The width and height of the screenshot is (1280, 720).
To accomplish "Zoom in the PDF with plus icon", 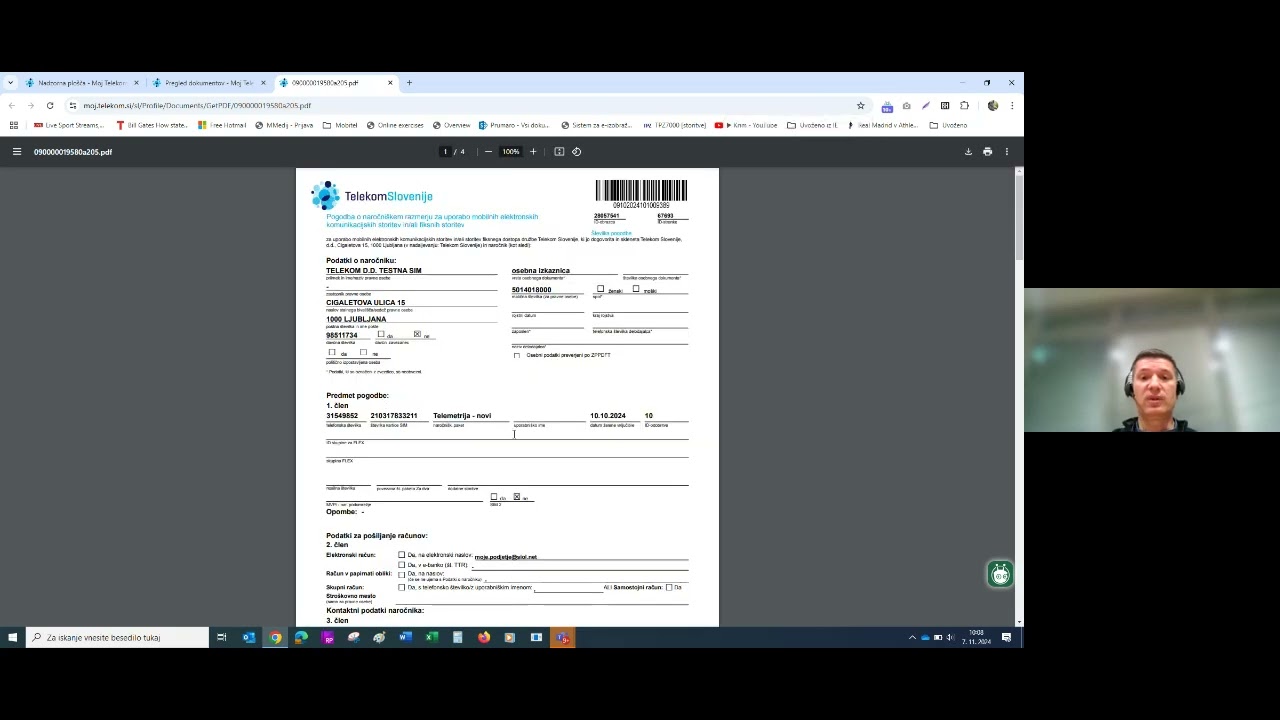I will click(x=533, y=152).
